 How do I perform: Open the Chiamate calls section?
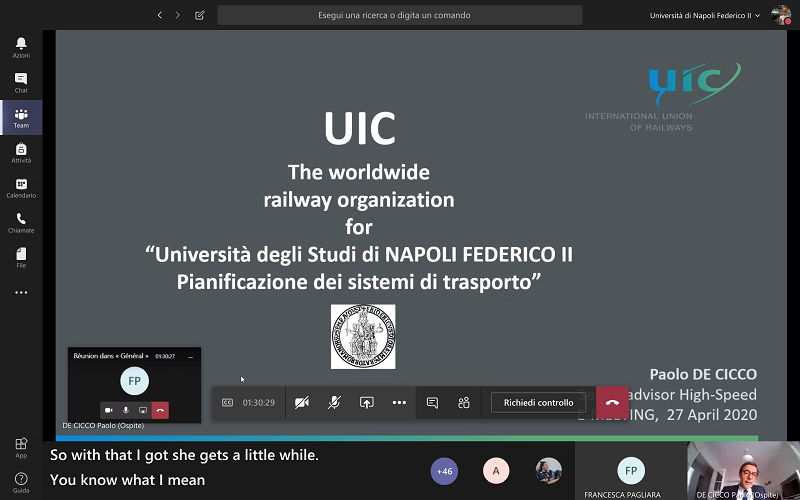[x=21, y=223]
